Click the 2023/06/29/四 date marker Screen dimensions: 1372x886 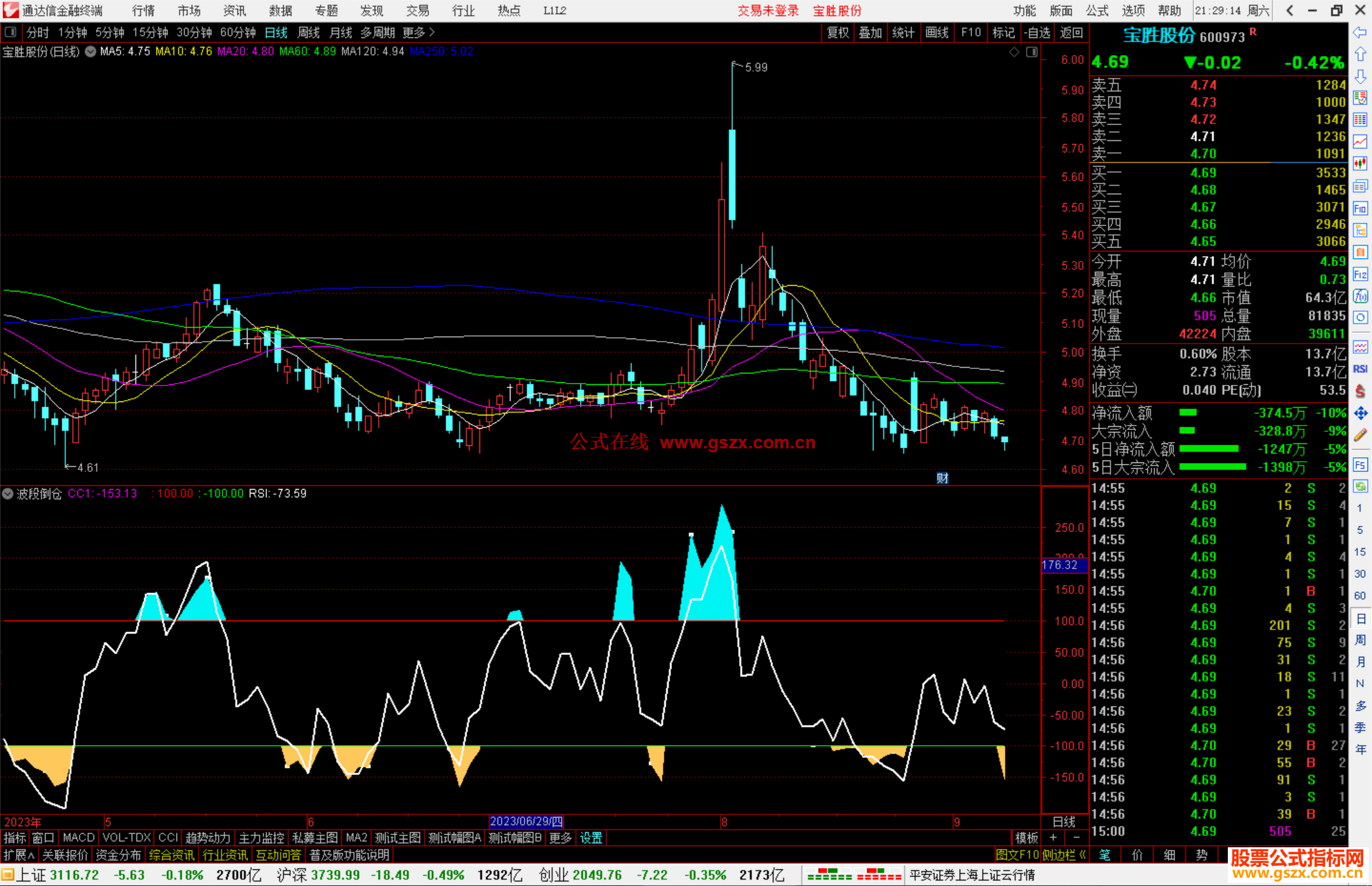pyautogui.click(x=527, y=821)
